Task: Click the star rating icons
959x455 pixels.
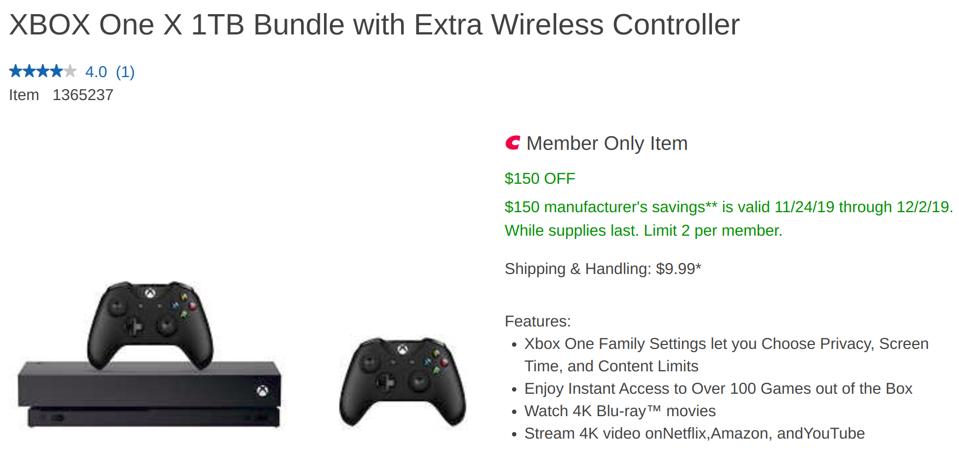Action: (x=42, y=71)
